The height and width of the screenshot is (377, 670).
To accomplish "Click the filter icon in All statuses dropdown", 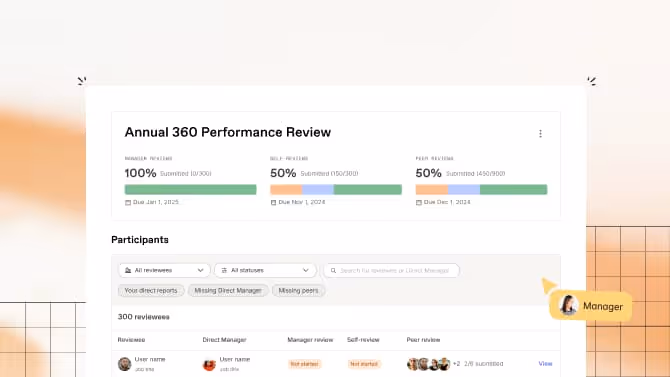I will pyautogui.click(x=224, y=271).
